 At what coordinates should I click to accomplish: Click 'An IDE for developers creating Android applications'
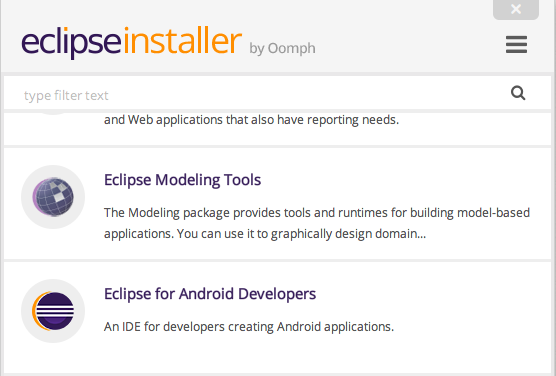[x=249, y=327]
